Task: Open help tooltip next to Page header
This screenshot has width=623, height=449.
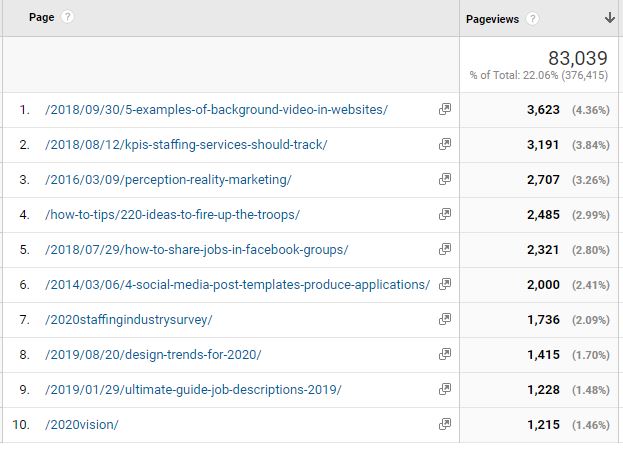Action: tap(67, 17)
